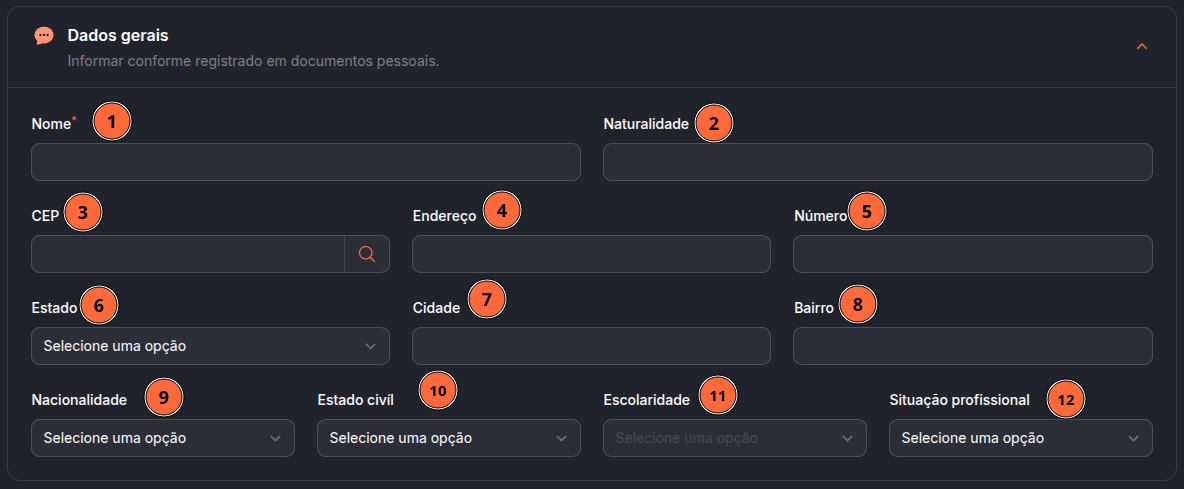Click the orange marker number 12
Image resolution: width=1184 pixels, height=489 pixels.
tap(1065, 400)
